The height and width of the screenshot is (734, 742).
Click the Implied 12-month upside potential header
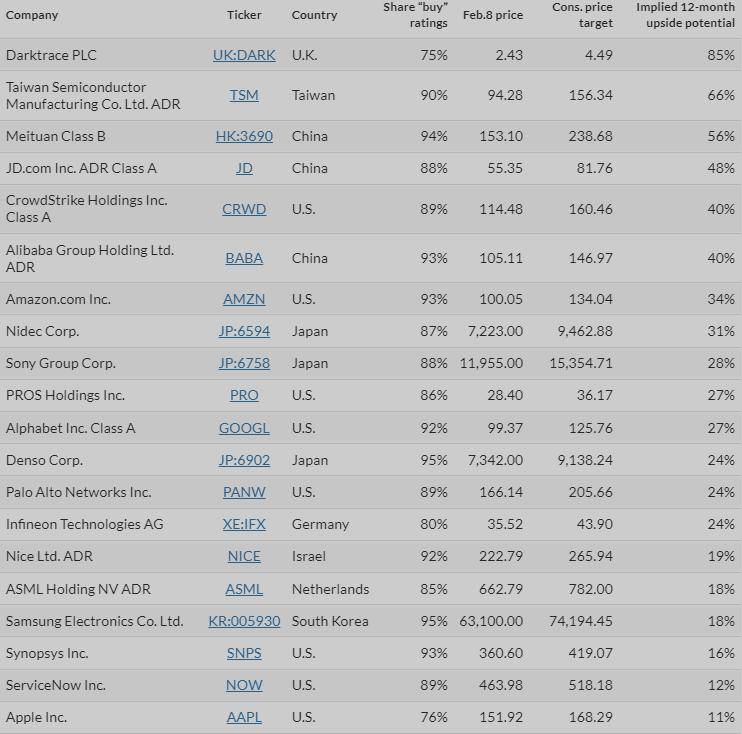pos(685,15)
